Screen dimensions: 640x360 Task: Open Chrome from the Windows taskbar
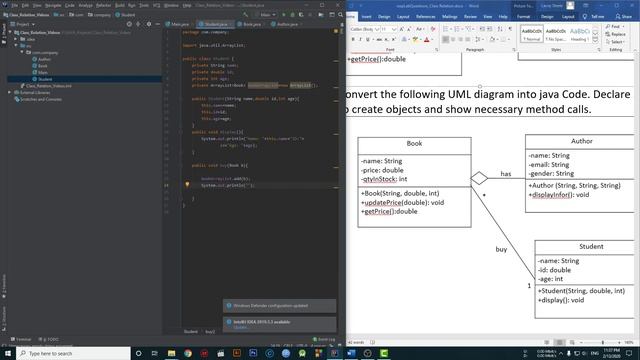(x=188, y=353)
